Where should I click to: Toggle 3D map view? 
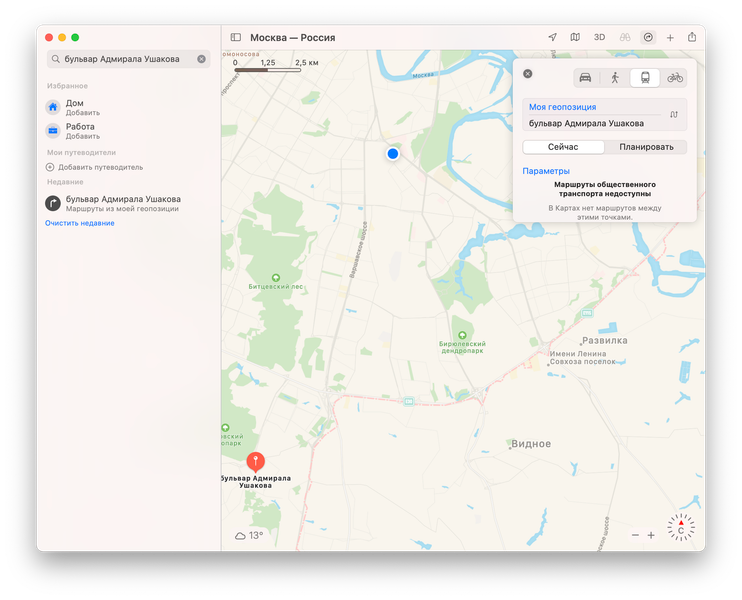(599, 37)
